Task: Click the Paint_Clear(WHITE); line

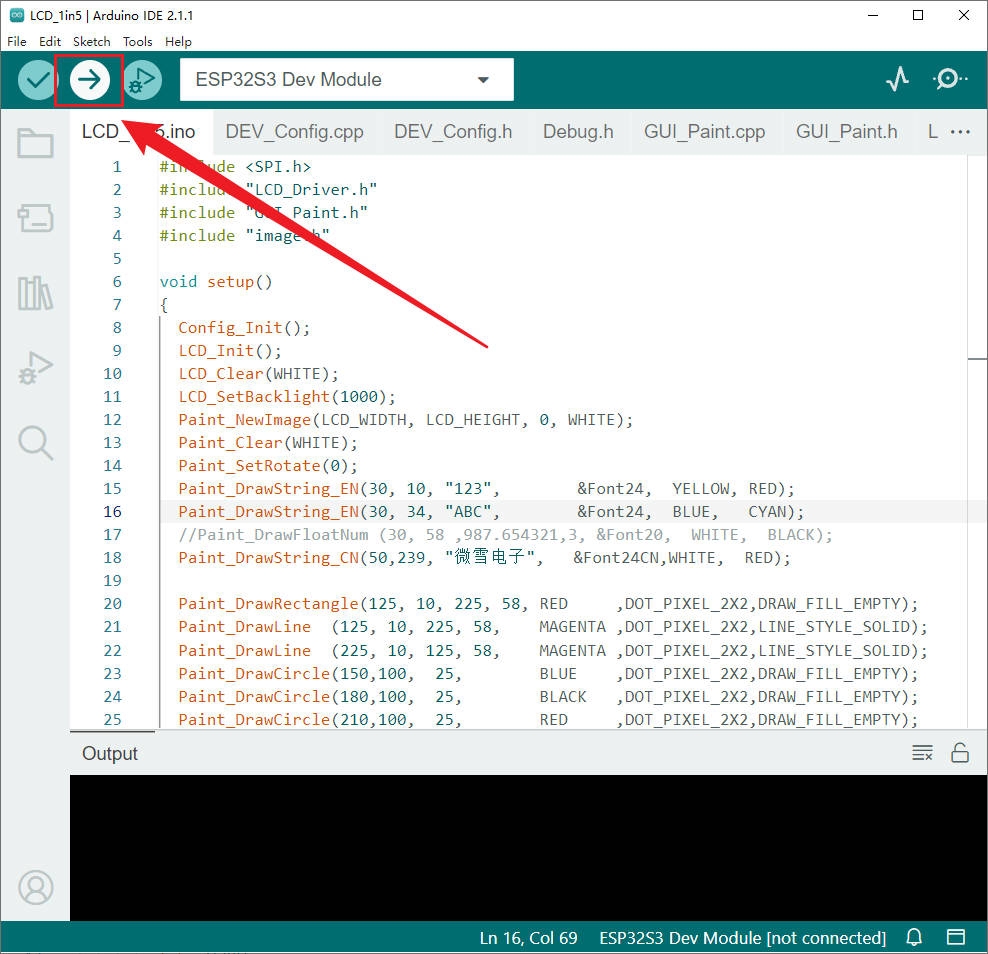Action: click(x=268, y=442)
